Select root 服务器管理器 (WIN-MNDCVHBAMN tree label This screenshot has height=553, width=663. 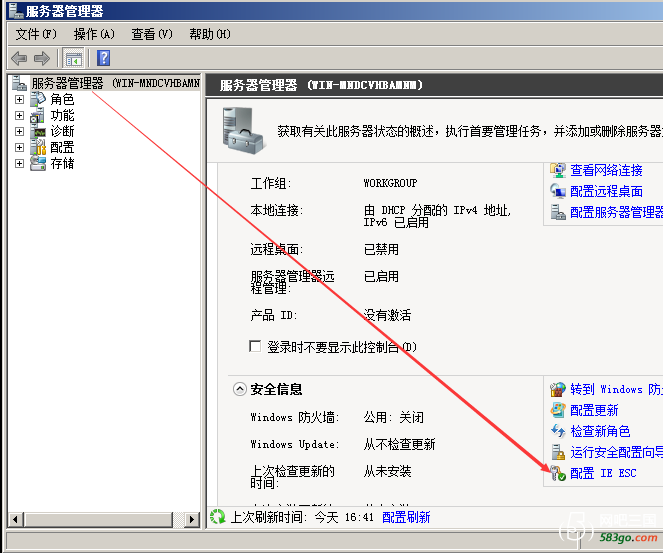pyautogui.click(x=115, y=83)
